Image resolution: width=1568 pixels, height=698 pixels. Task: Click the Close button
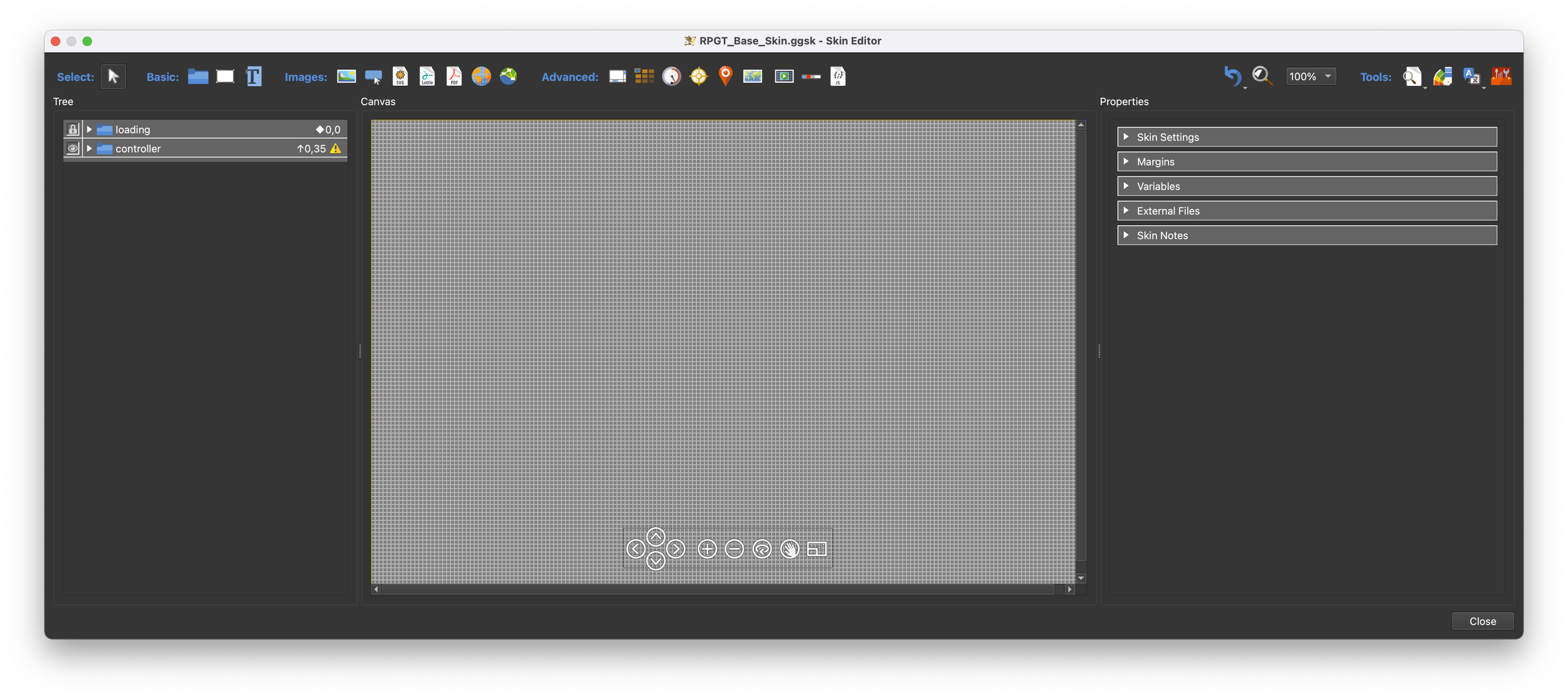tap(1482, 621)
